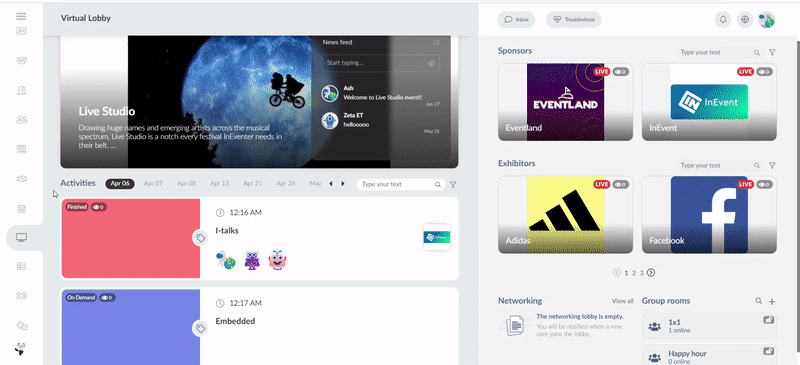800x365 pixels.
Task: Open the Eventland sponsor card
Action: [x=565, y=102]
